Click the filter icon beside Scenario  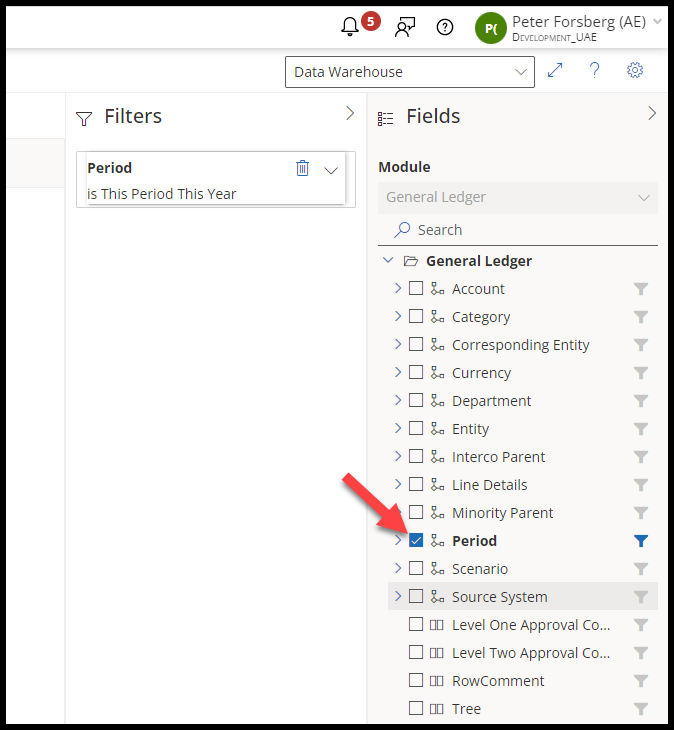641,569
